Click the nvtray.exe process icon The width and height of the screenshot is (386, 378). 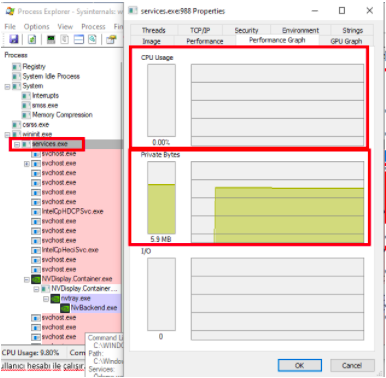[55, 298]
